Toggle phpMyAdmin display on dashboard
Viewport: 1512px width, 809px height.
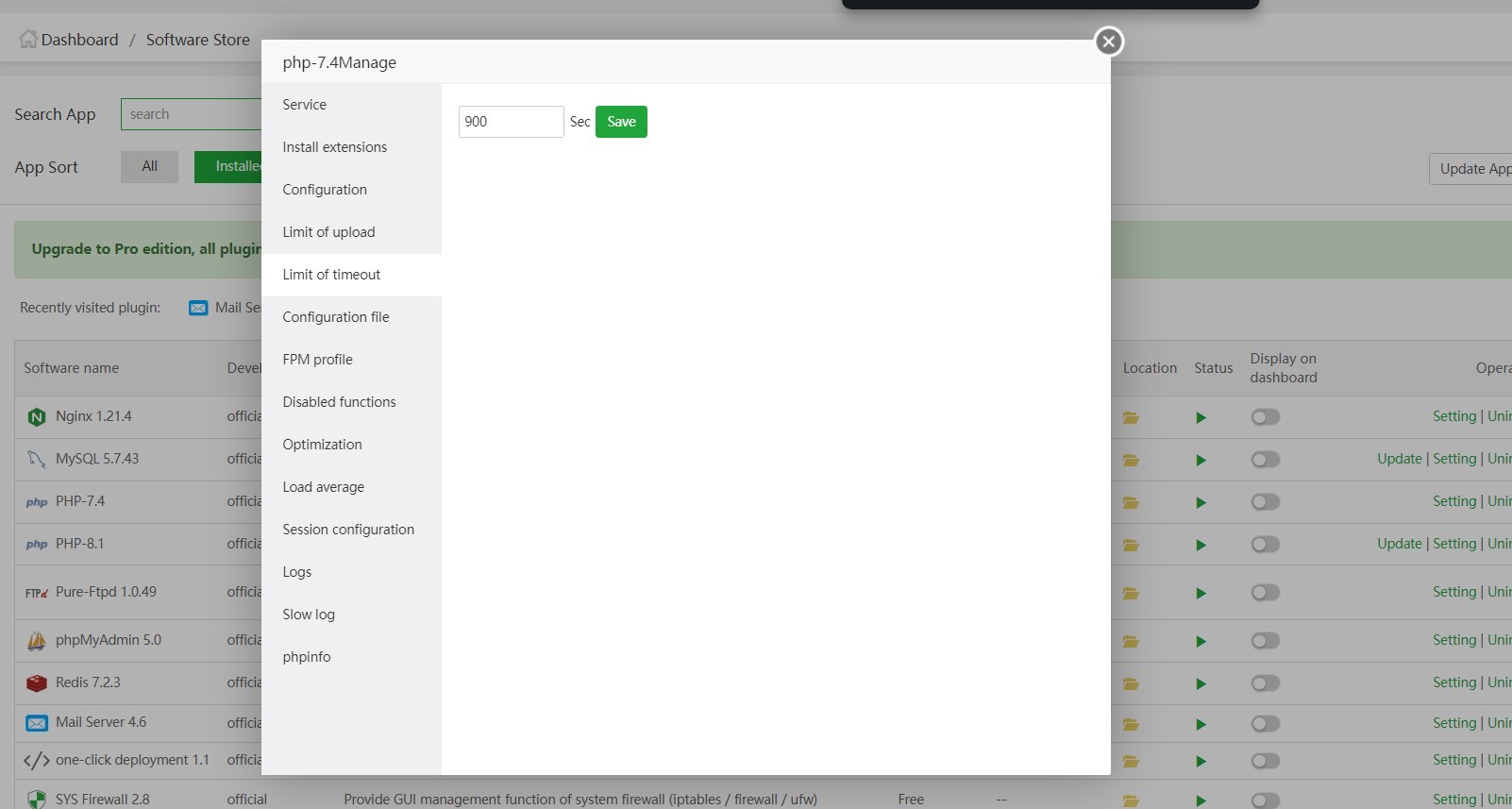coord(1266,641)
